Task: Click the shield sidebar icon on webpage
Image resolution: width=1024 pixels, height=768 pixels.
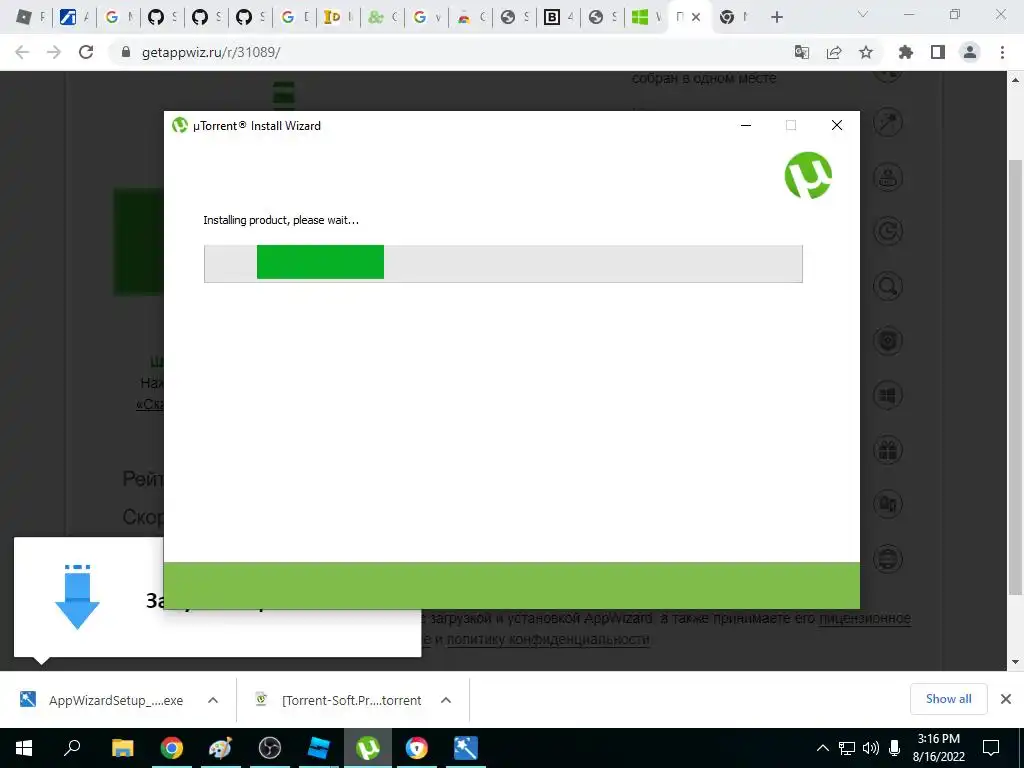Action: click(x=888, y=340)
